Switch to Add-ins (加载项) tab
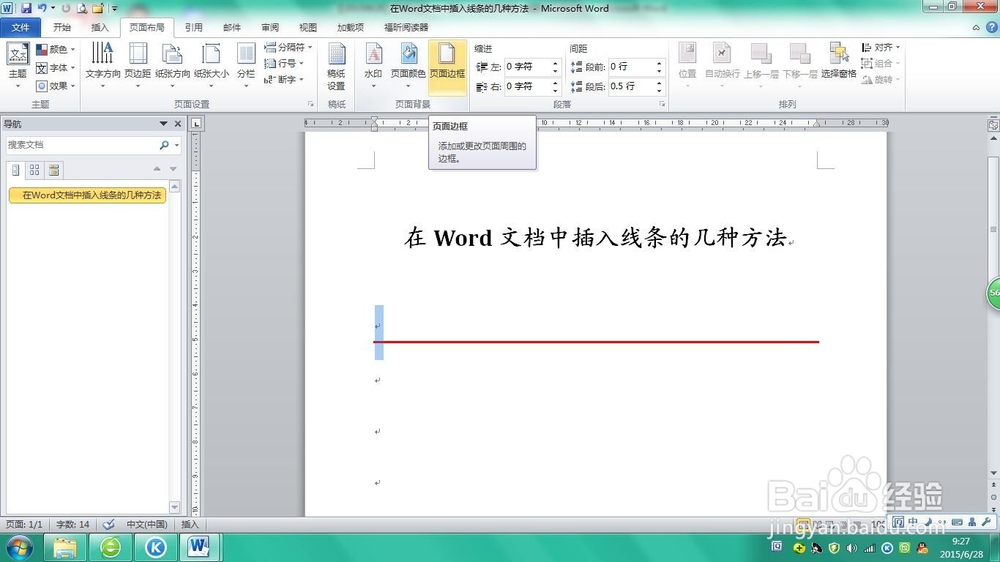The width and height of the screenshot is (1000, 562). (350, 27)
